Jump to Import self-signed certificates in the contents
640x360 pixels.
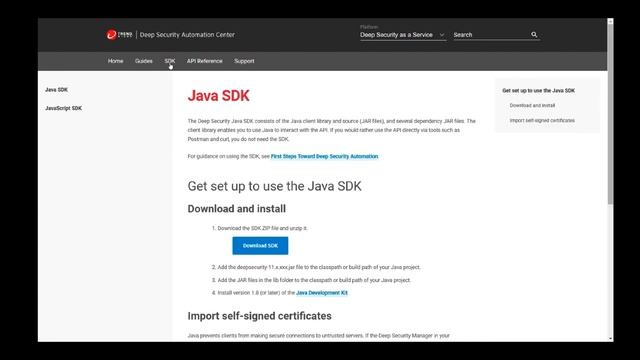542,120
